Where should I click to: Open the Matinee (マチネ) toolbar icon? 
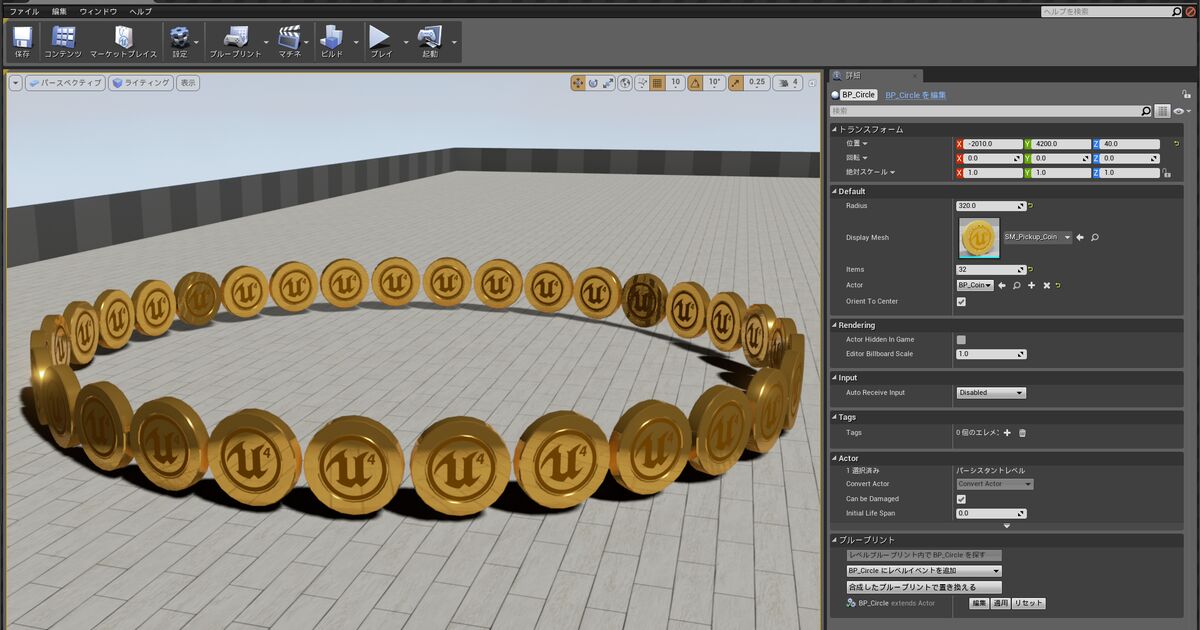(289, 40)
